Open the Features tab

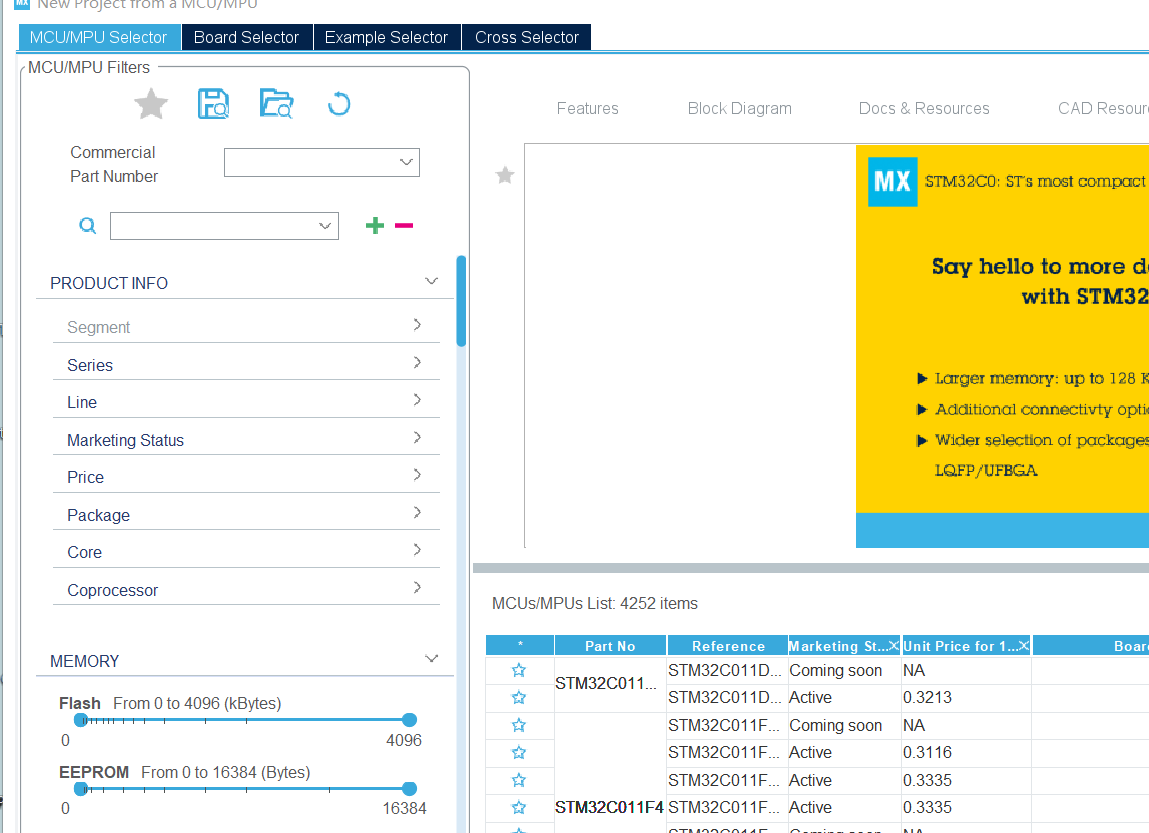[587, 108]
